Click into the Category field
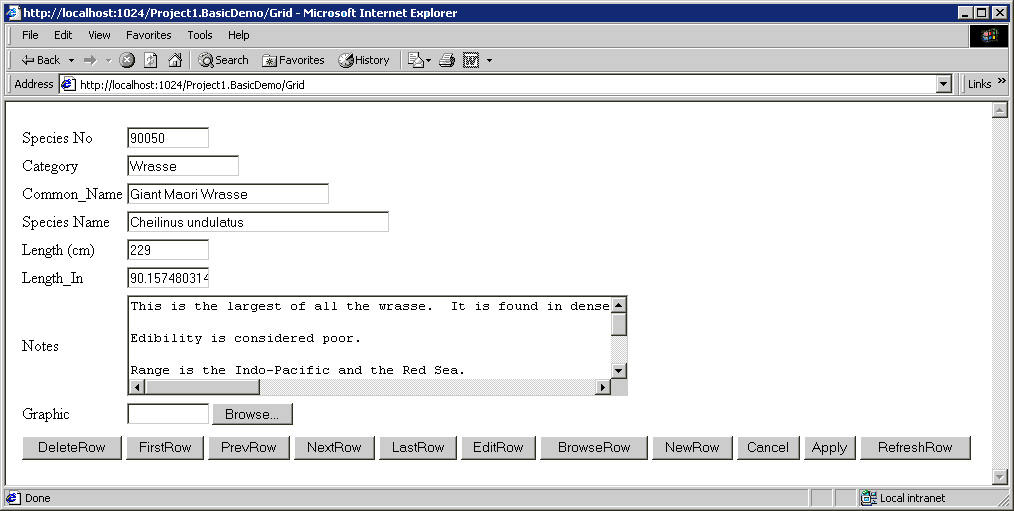 pyautogui.click(x=183, y=166)
